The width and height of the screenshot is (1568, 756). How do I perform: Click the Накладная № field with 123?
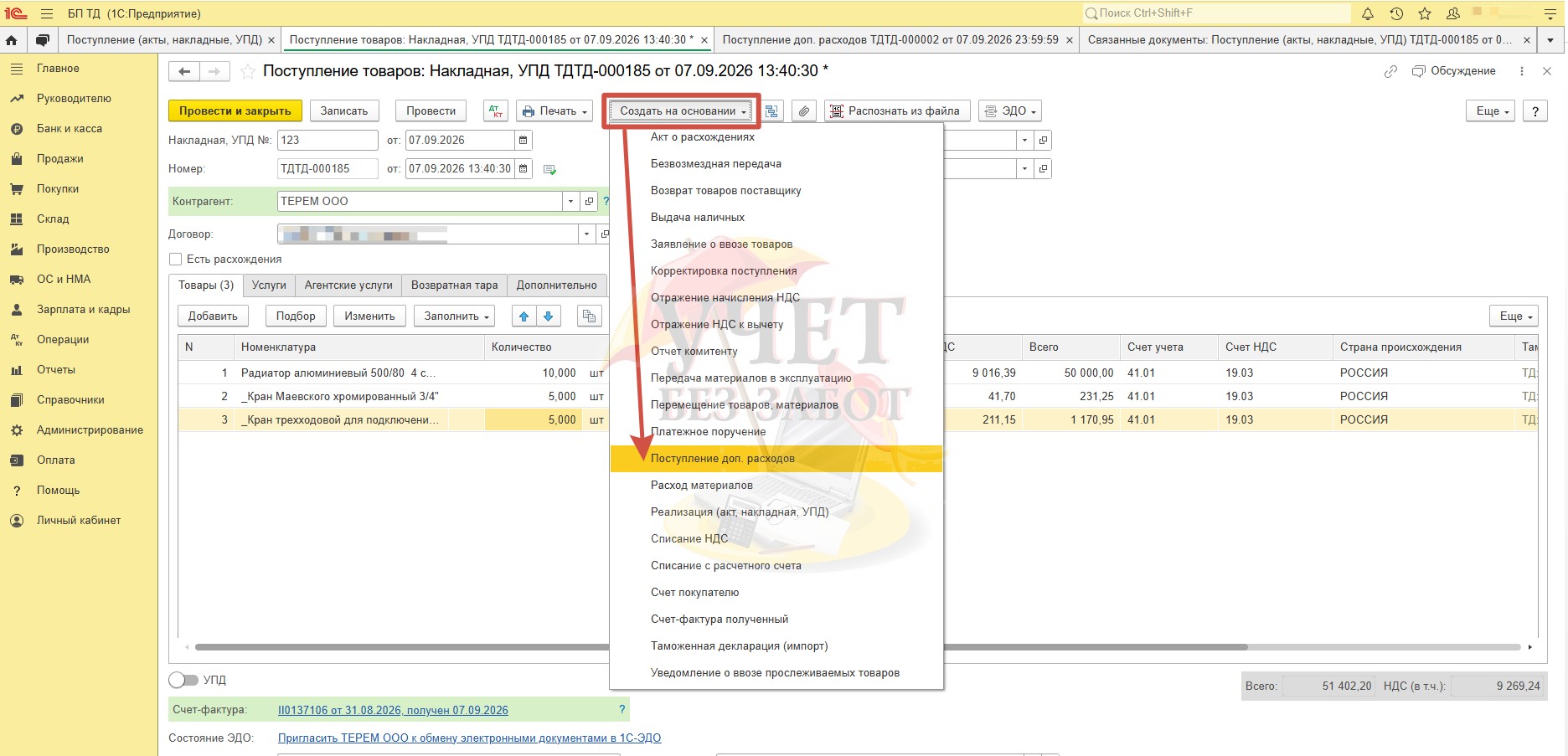(x=328, y=140)
